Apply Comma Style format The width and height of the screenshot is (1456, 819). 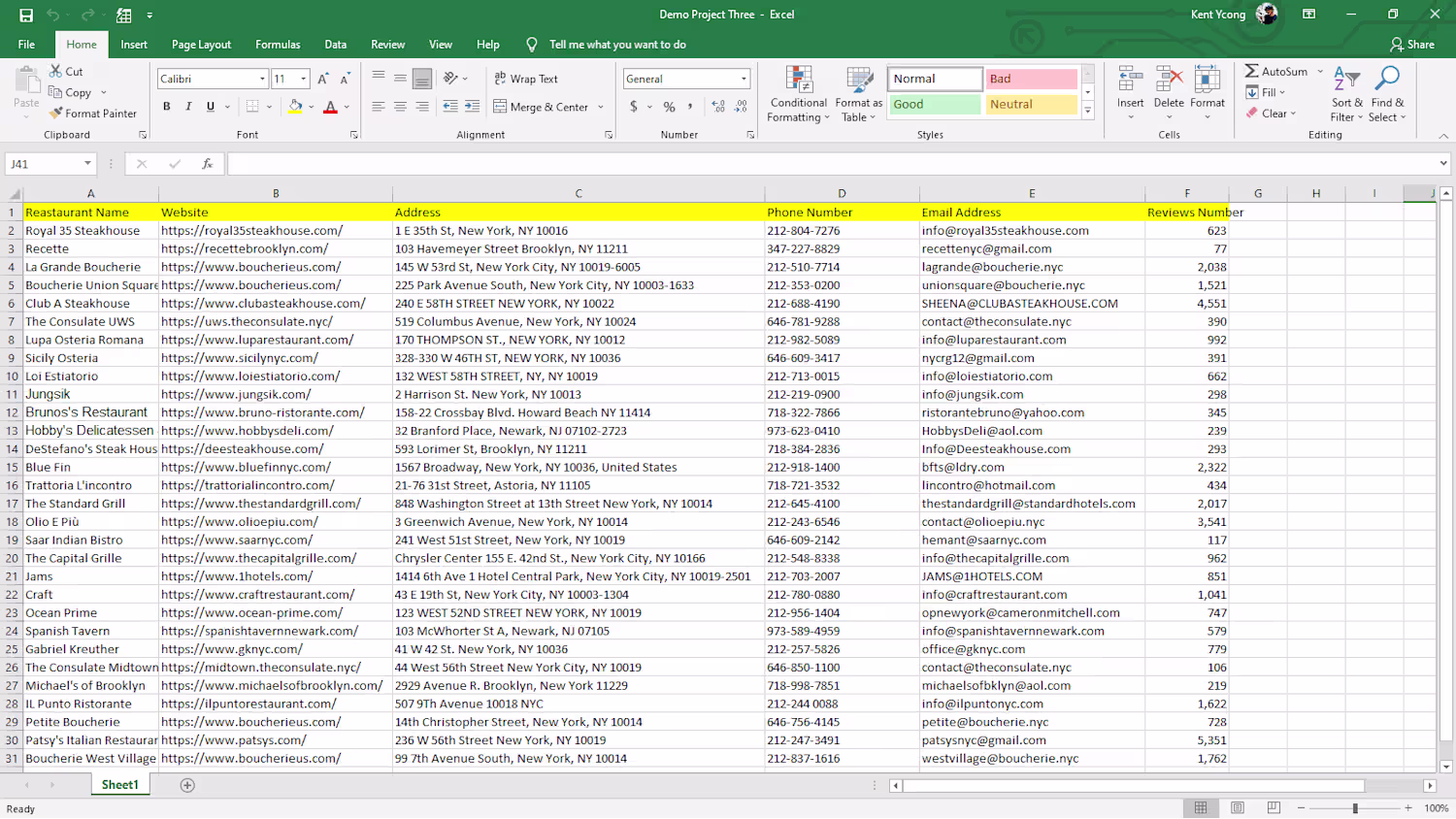690,107
